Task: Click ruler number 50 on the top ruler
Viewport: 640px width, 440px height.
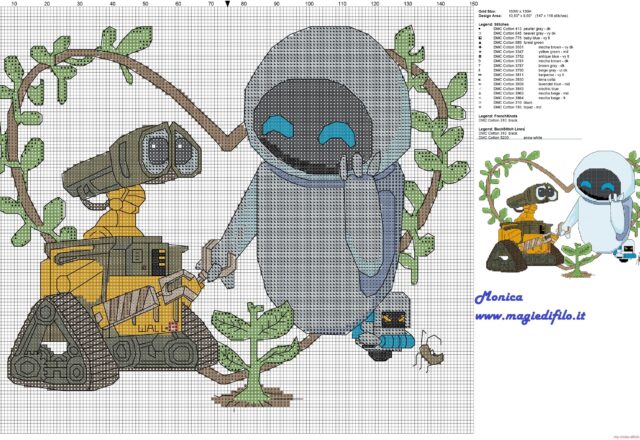Action: click(145, 4)
